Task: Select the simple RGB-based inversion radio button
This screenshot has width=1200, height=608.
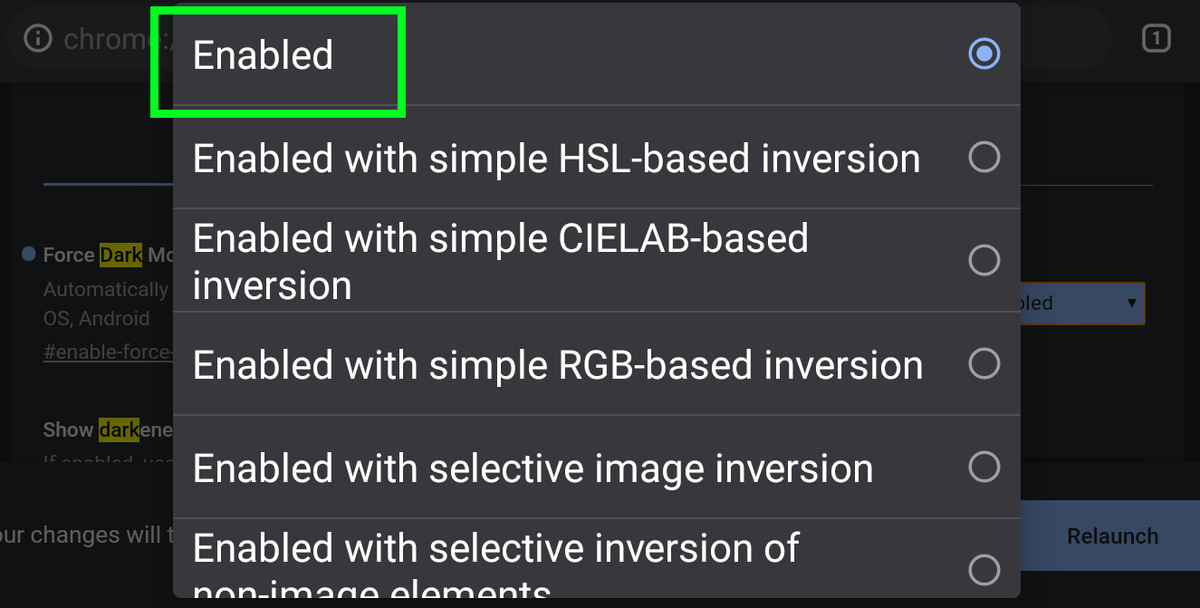Action: click(984, 364)
